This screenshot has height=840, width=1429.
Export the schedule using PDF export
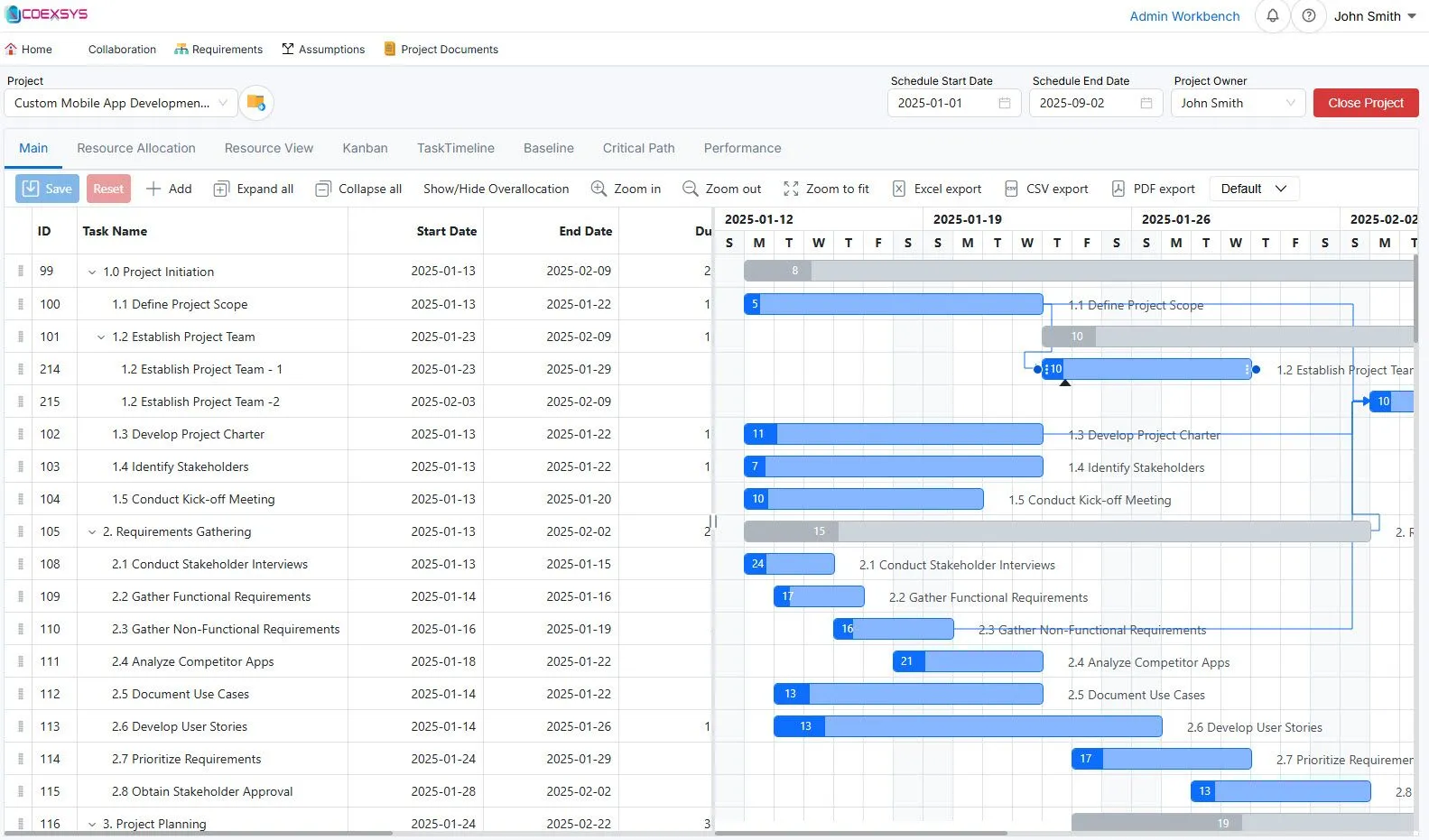(x=1153, y=189)
